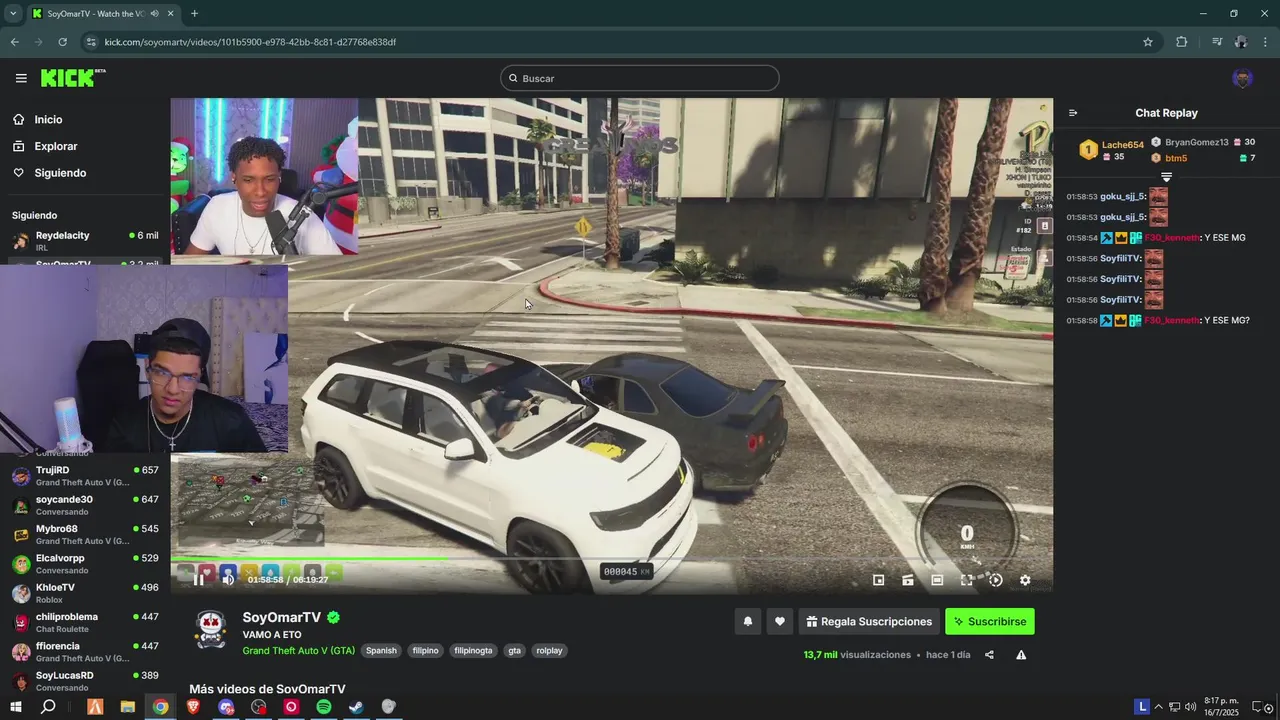The image size is (1280, 720).
Task: Select Elcalvorpp channel in sidebar
Action: [x=85, y=564]
